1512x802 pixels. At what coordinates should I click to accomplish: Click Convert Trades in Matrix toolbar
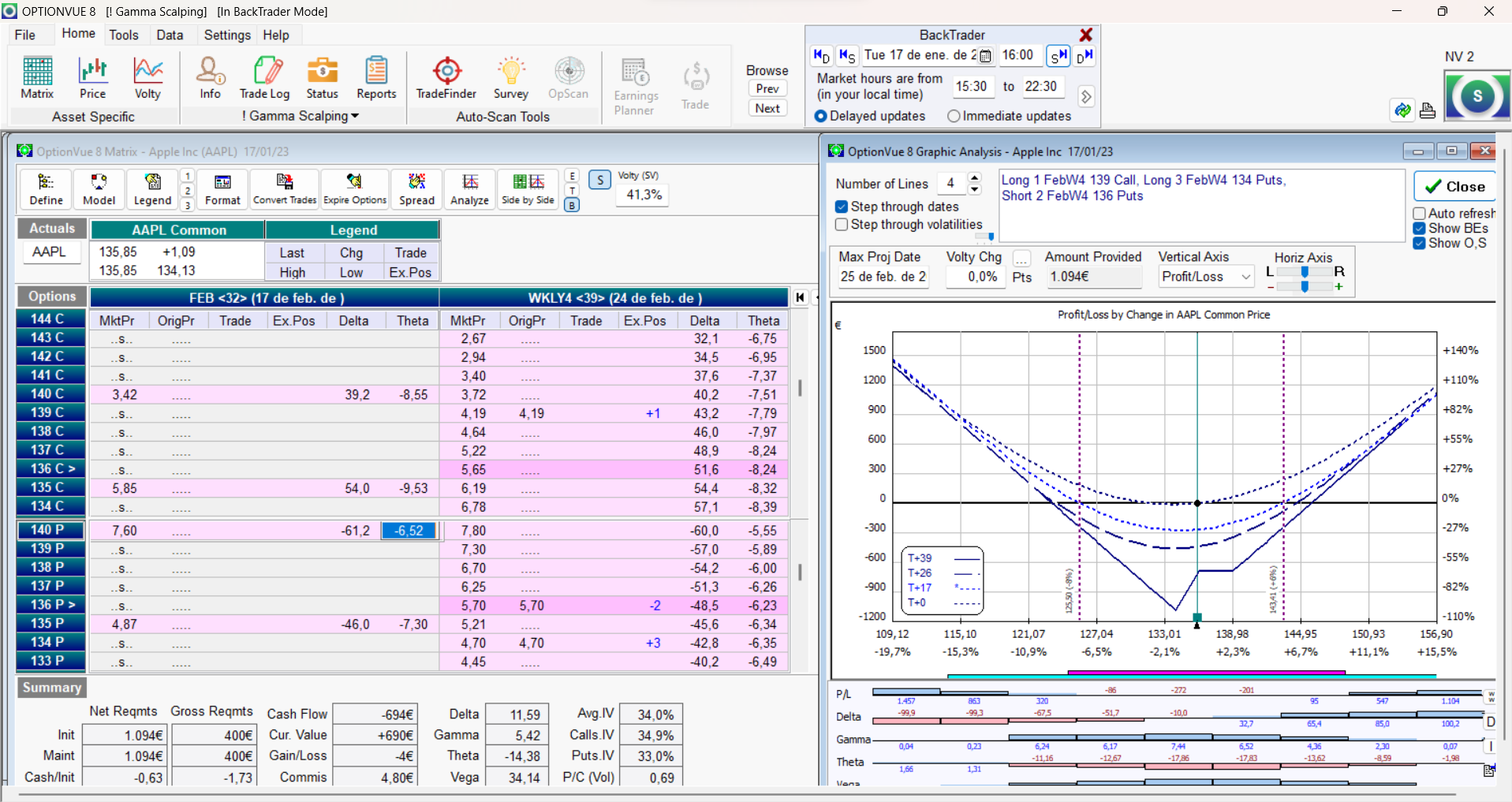pos(285,190)
